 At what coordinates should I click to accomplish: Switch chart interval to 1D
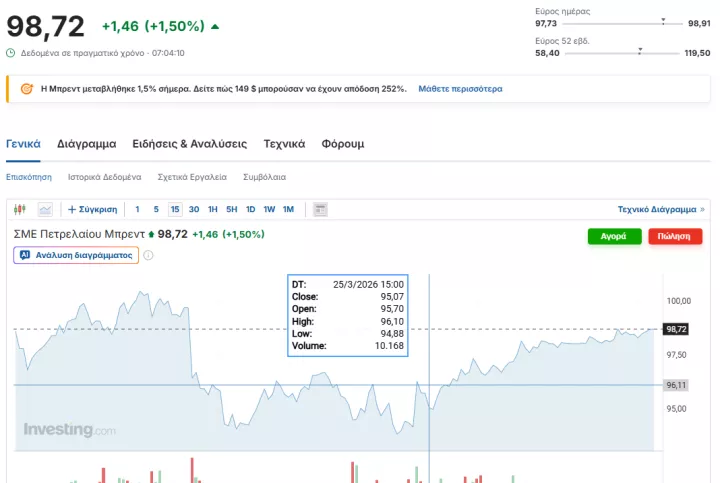pos(250,209)
